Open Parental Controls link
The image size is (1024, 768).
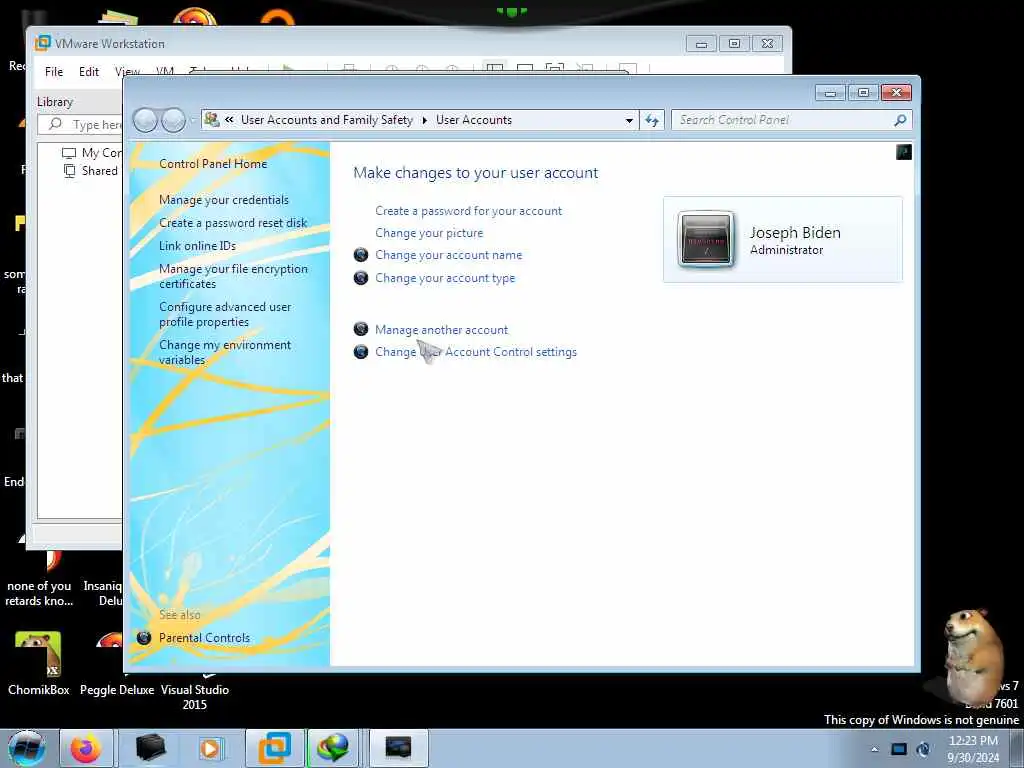point(204,638)
